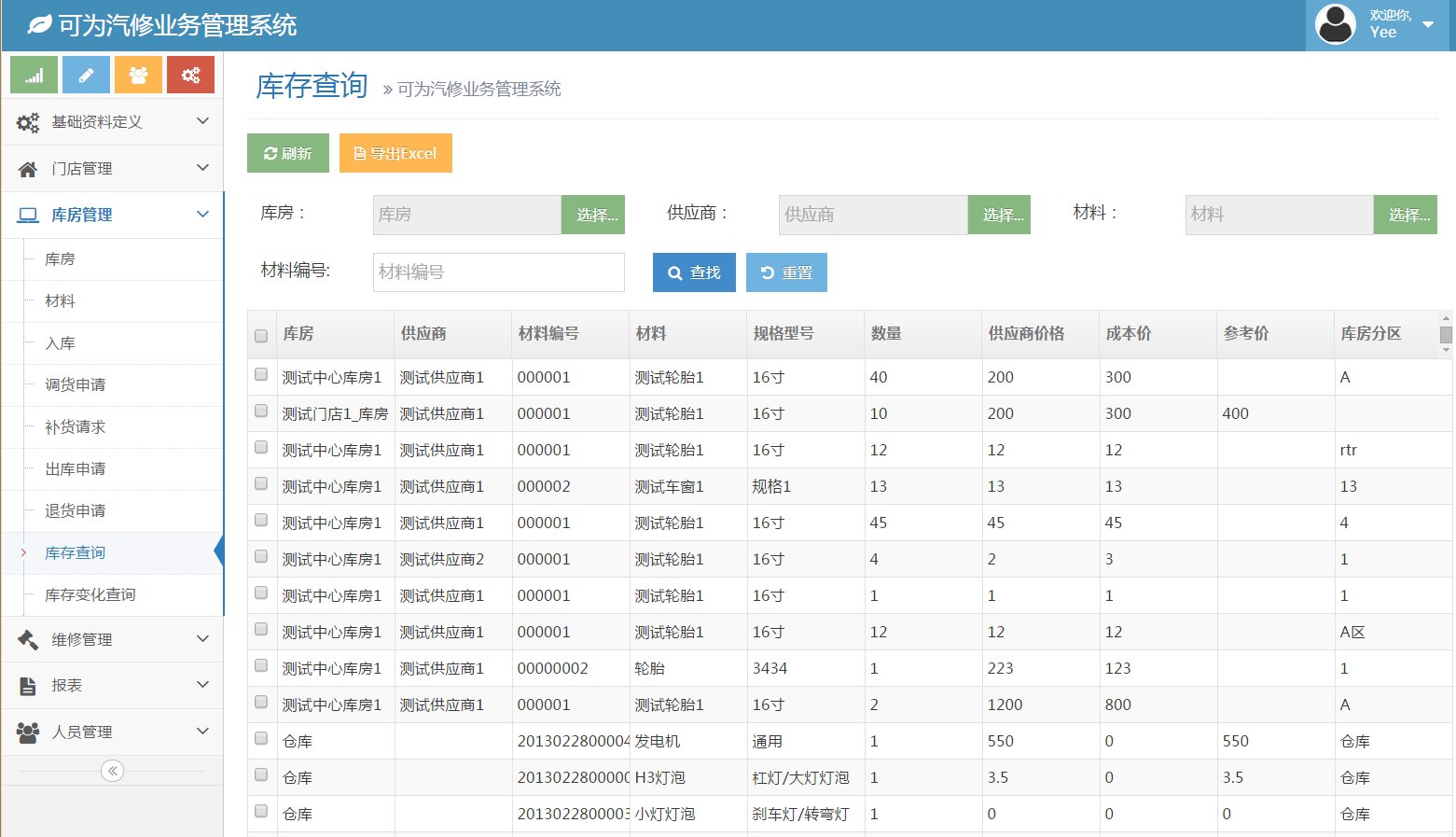Viewport: 1456px width, 837px height.
Task: Focus the 材料编号 input field
Action: [498, 272]
